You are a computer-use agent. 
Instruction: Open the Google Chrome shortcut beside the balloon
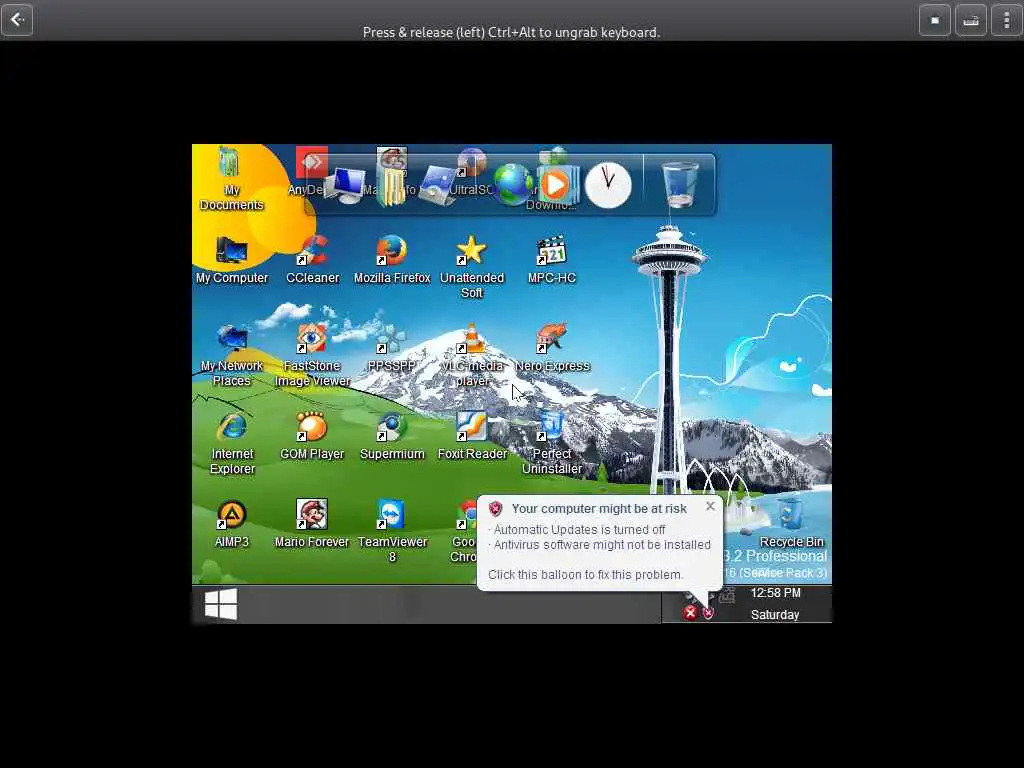pyautogui.click(x=465, y=532)
